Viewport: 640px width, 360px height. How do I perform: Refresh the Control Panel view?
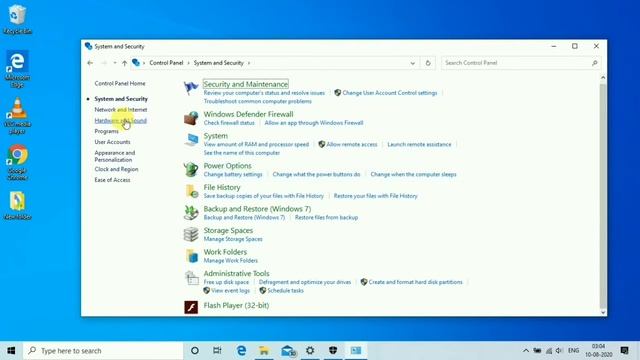point(428,63)
